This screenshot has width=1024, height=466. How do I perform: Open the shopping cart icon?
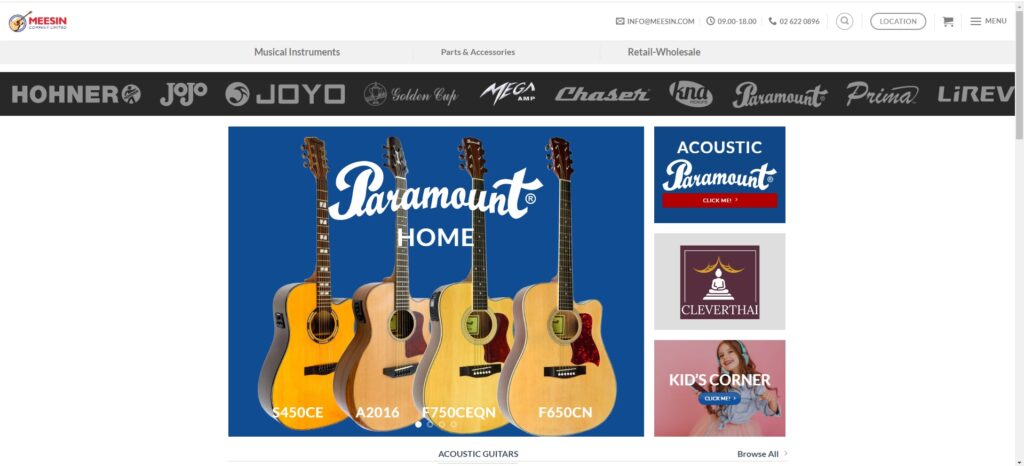coord(948,22)
